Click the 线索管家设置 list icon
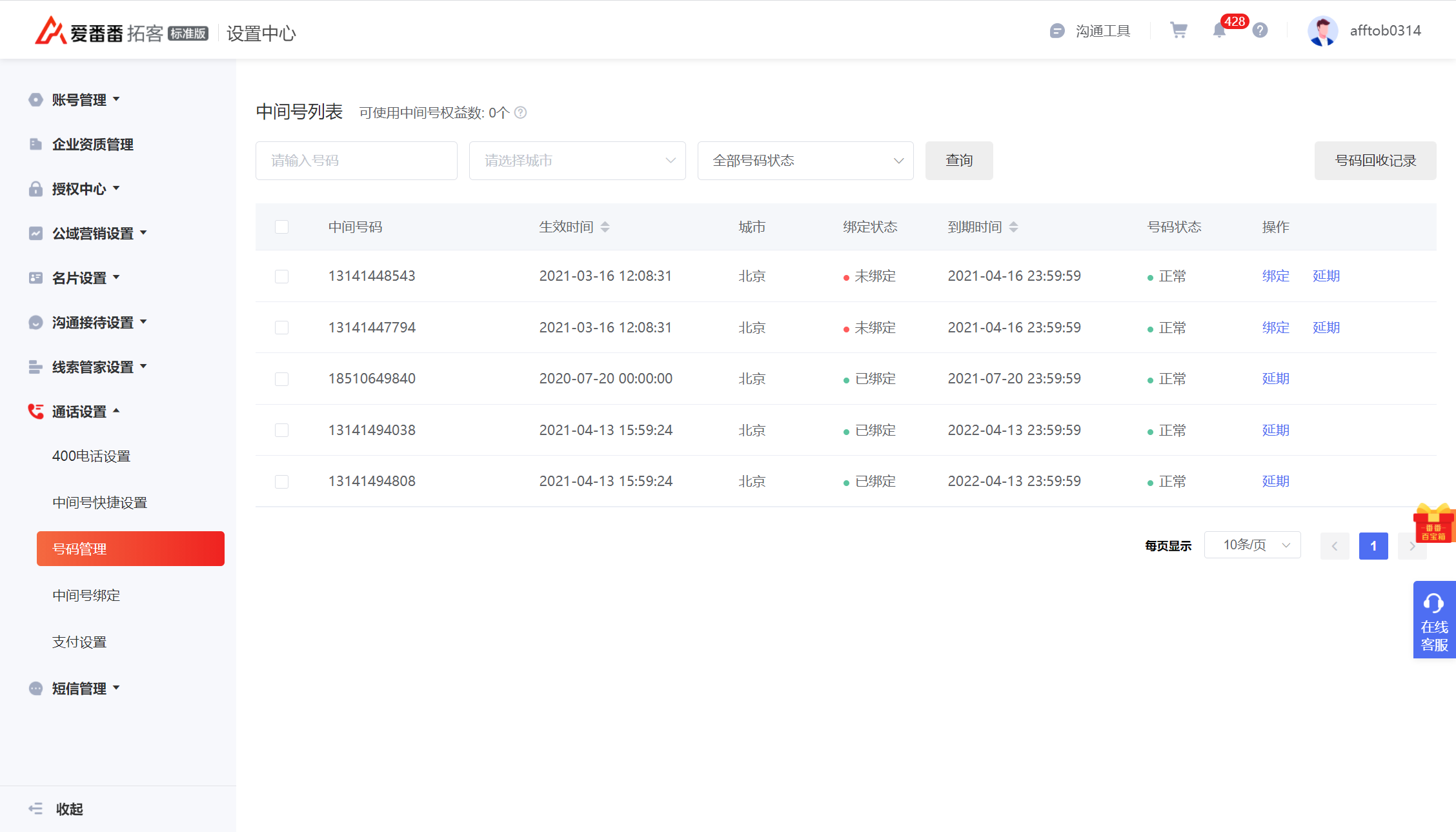This screenshot has height=832, width=1456. coord(35,367)
